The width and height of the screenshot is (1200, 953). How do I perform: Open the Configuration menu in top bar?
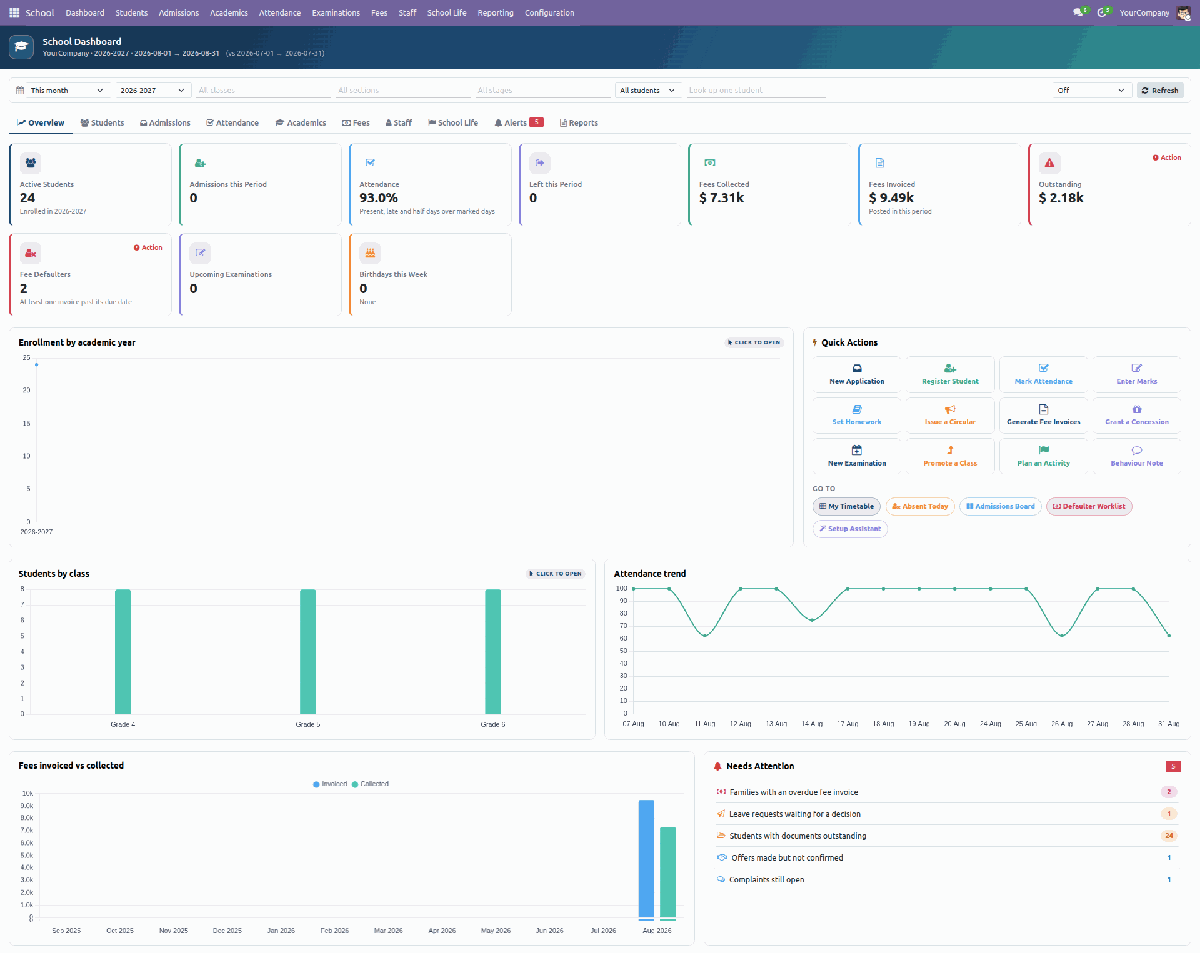click(550, 13)
